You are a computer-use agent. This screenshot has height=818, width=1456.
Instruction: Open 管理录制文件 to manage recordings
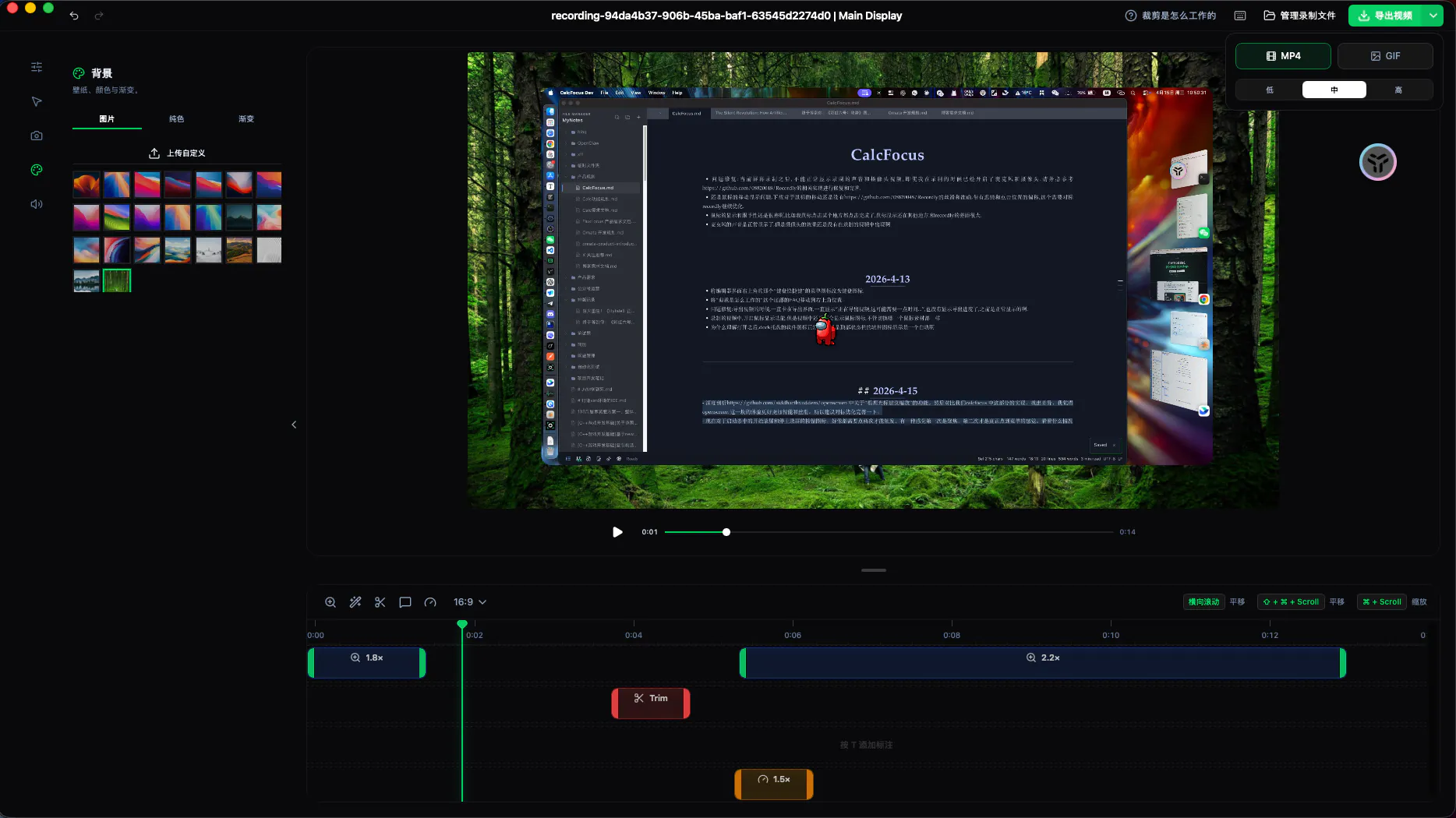click(x=1299, y=16)
